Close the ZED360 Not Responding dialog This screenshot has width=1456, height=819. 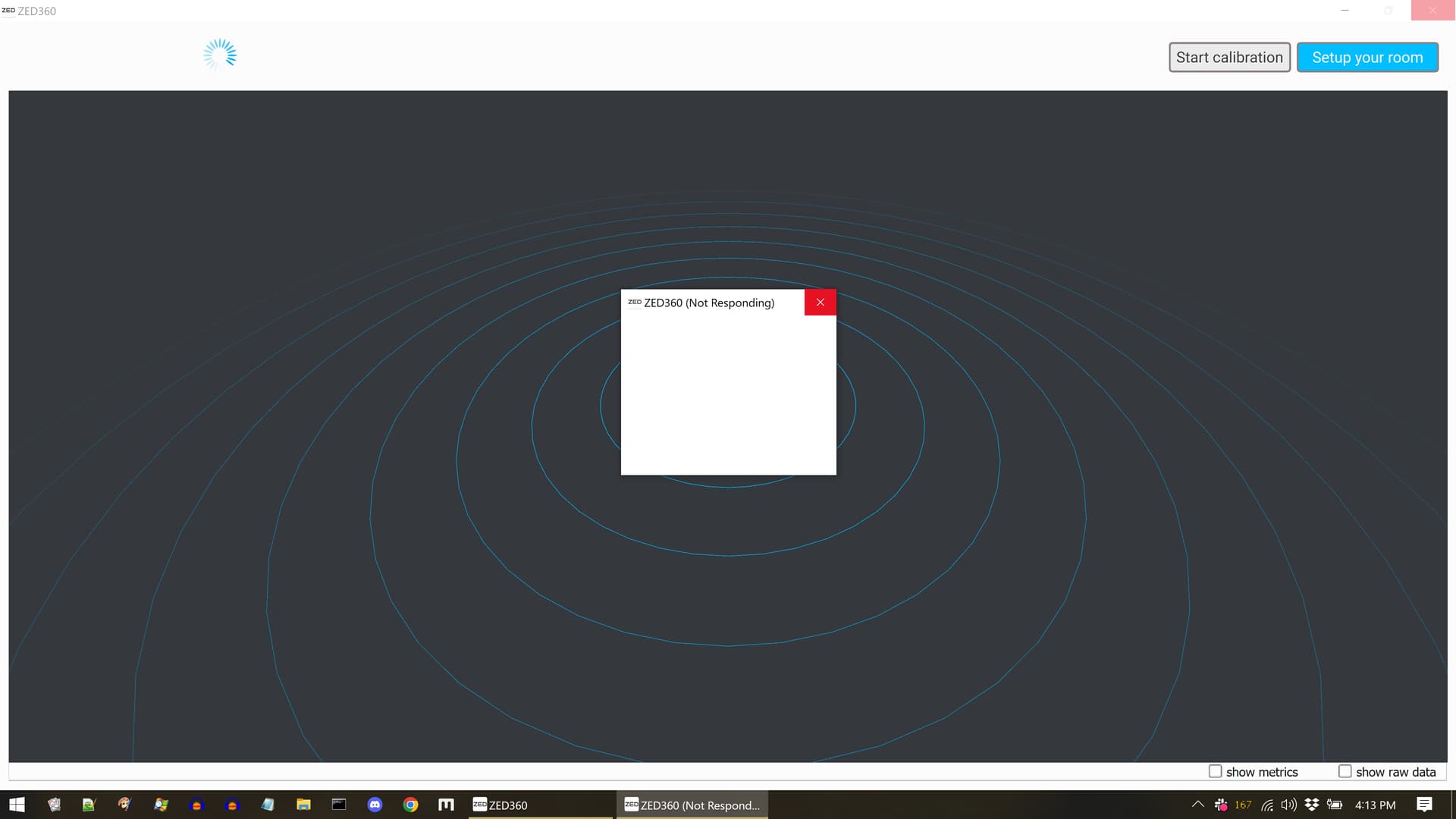point(820,303)
